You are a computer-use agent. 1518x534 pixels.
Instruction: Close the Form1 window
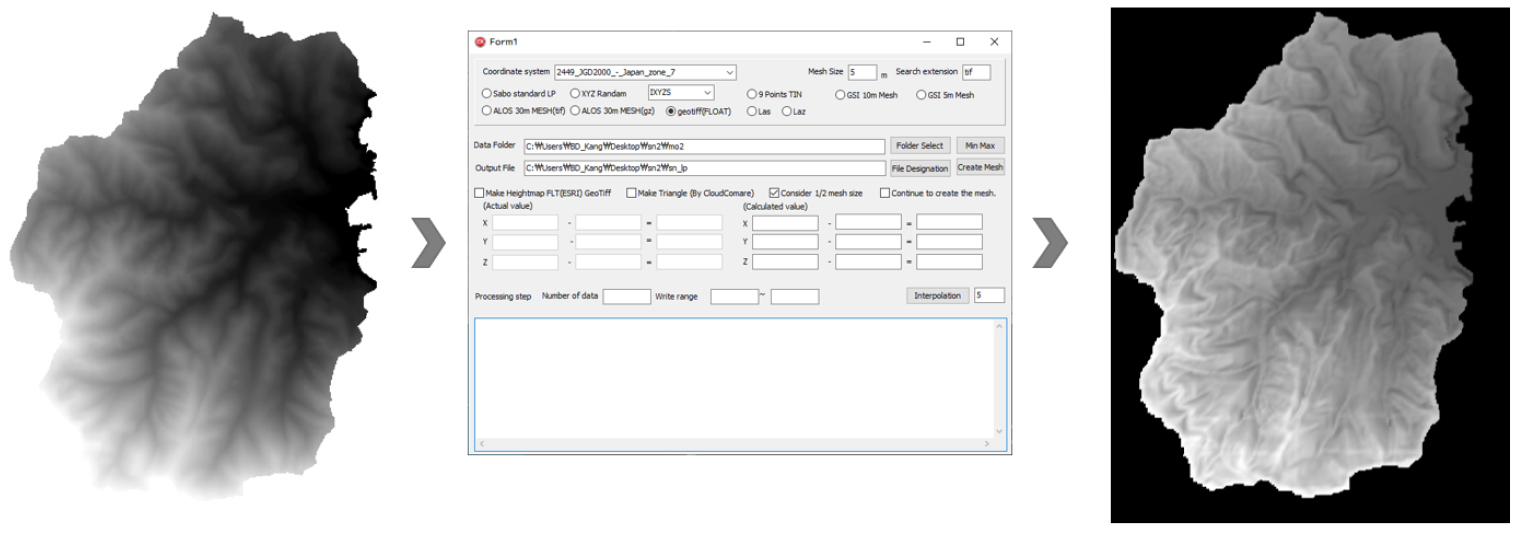pos(994,42)
